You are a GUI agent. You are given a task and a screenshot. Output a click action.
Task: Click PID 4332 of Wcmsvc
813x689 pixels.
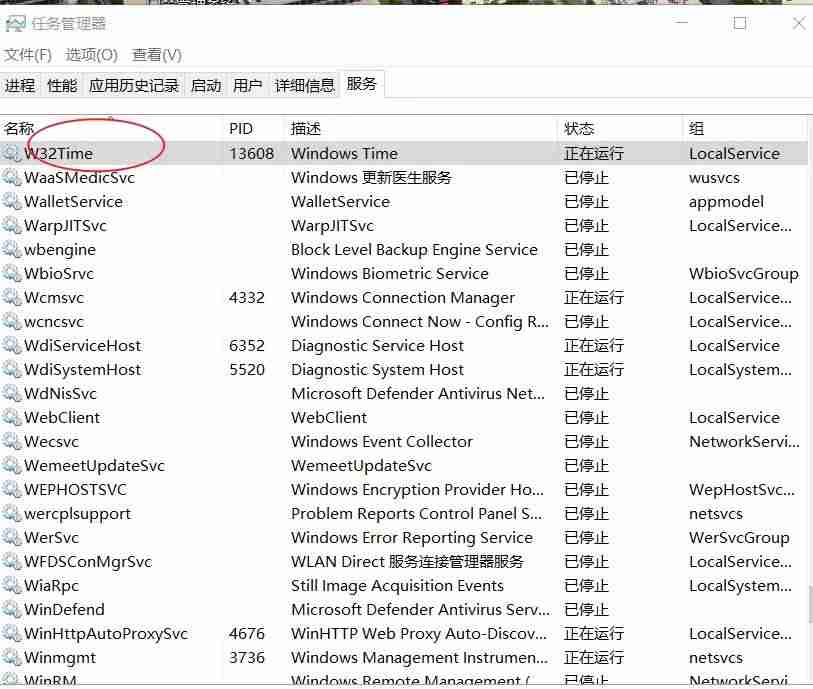[x=247, y=297]
